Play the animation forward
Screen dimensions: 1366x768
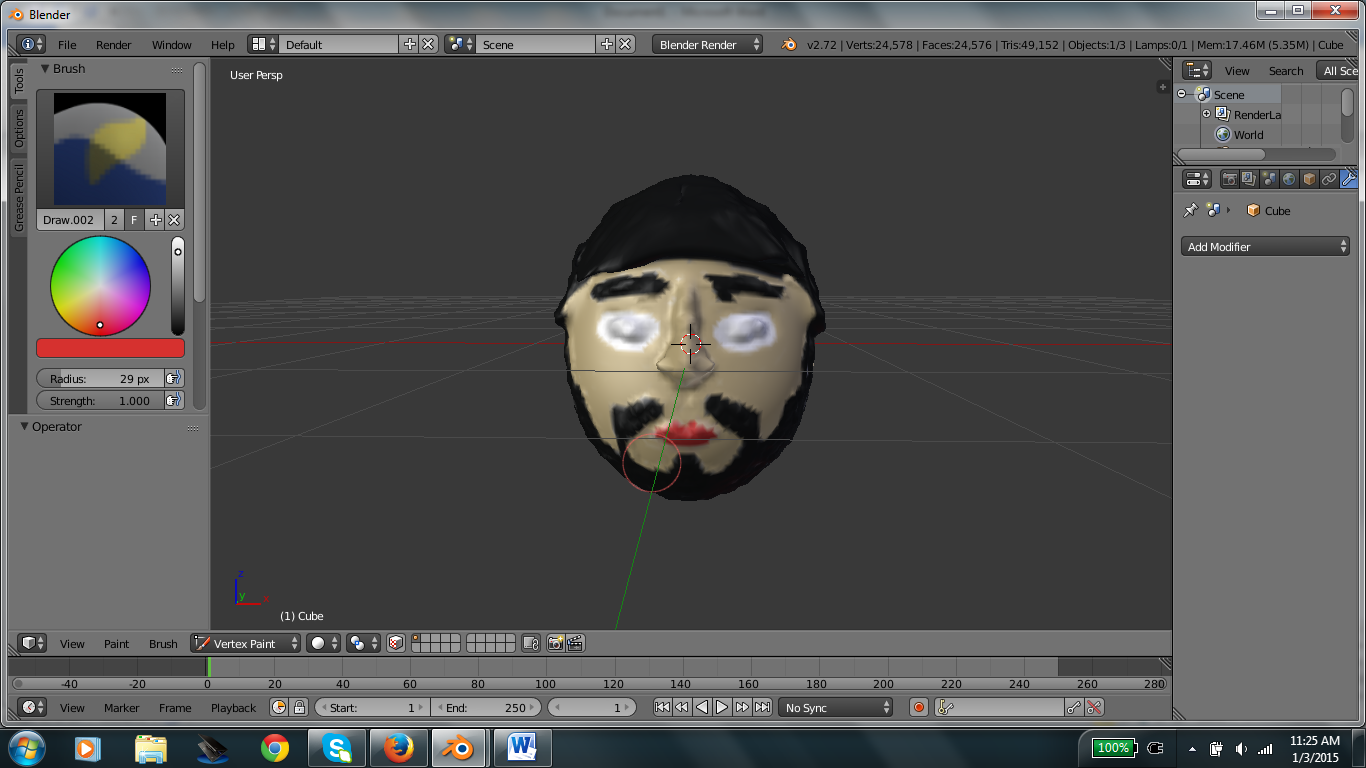coord(722,707)
